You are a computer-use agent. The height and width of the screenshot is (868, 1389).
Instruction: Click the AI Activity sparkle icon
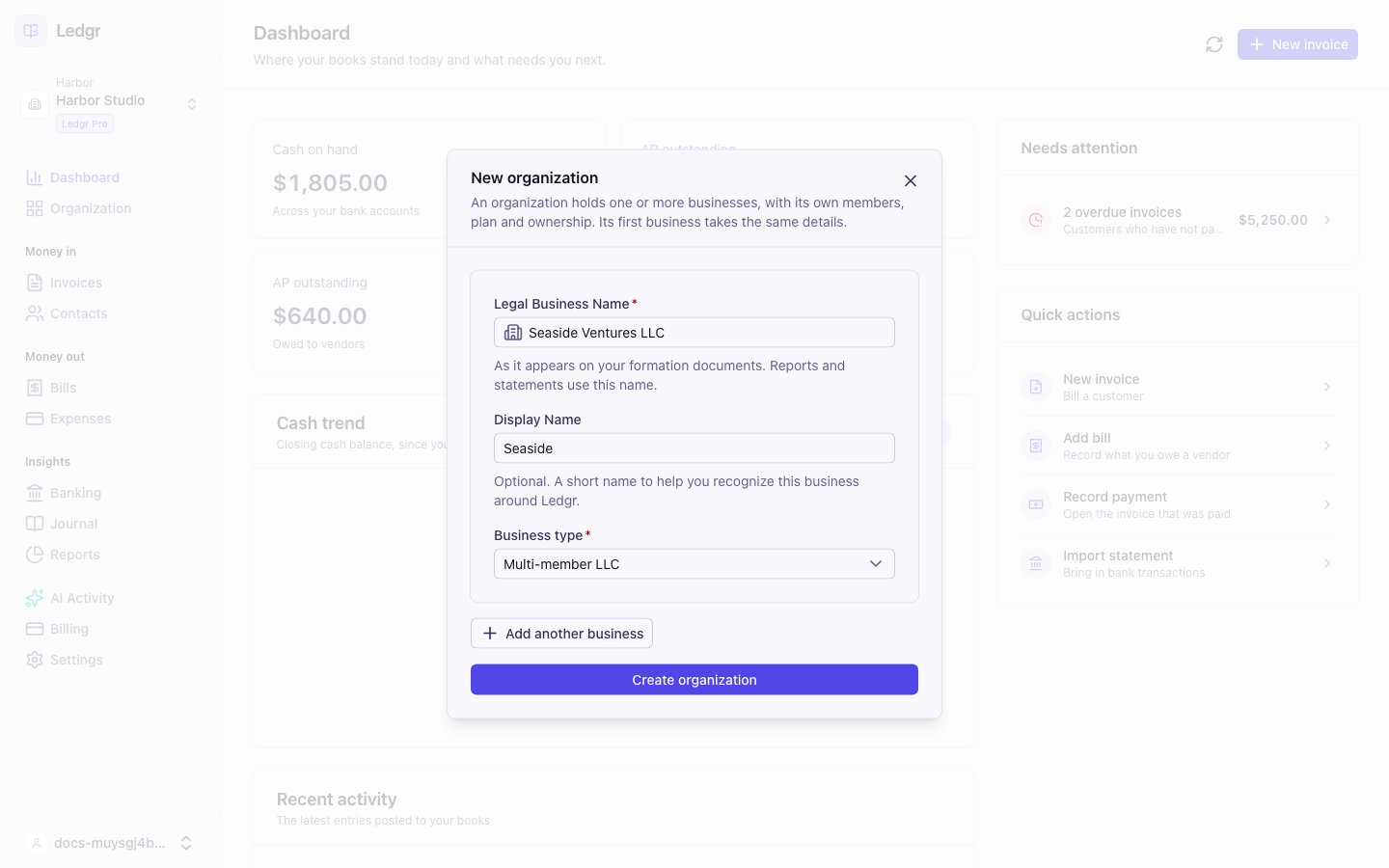pyautogui.click(x=35, y=598)
